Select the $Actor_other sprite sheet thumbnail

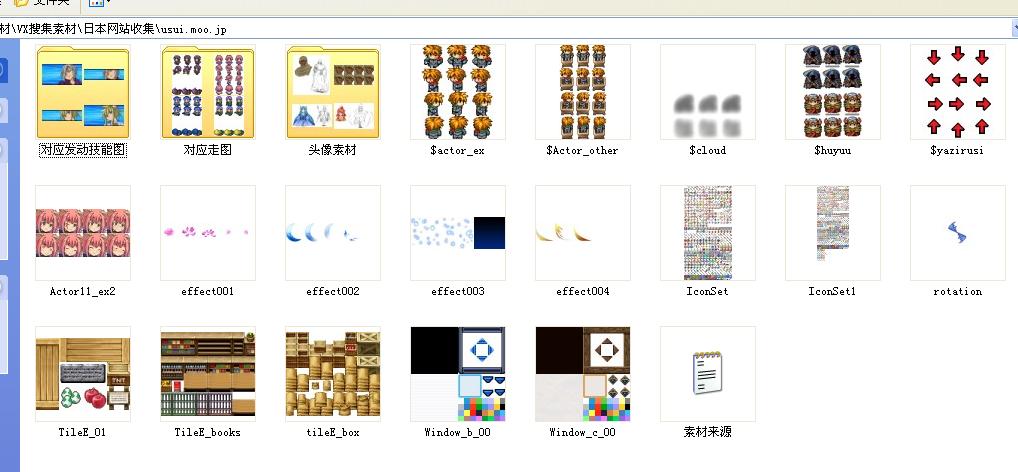click(582, 92)
